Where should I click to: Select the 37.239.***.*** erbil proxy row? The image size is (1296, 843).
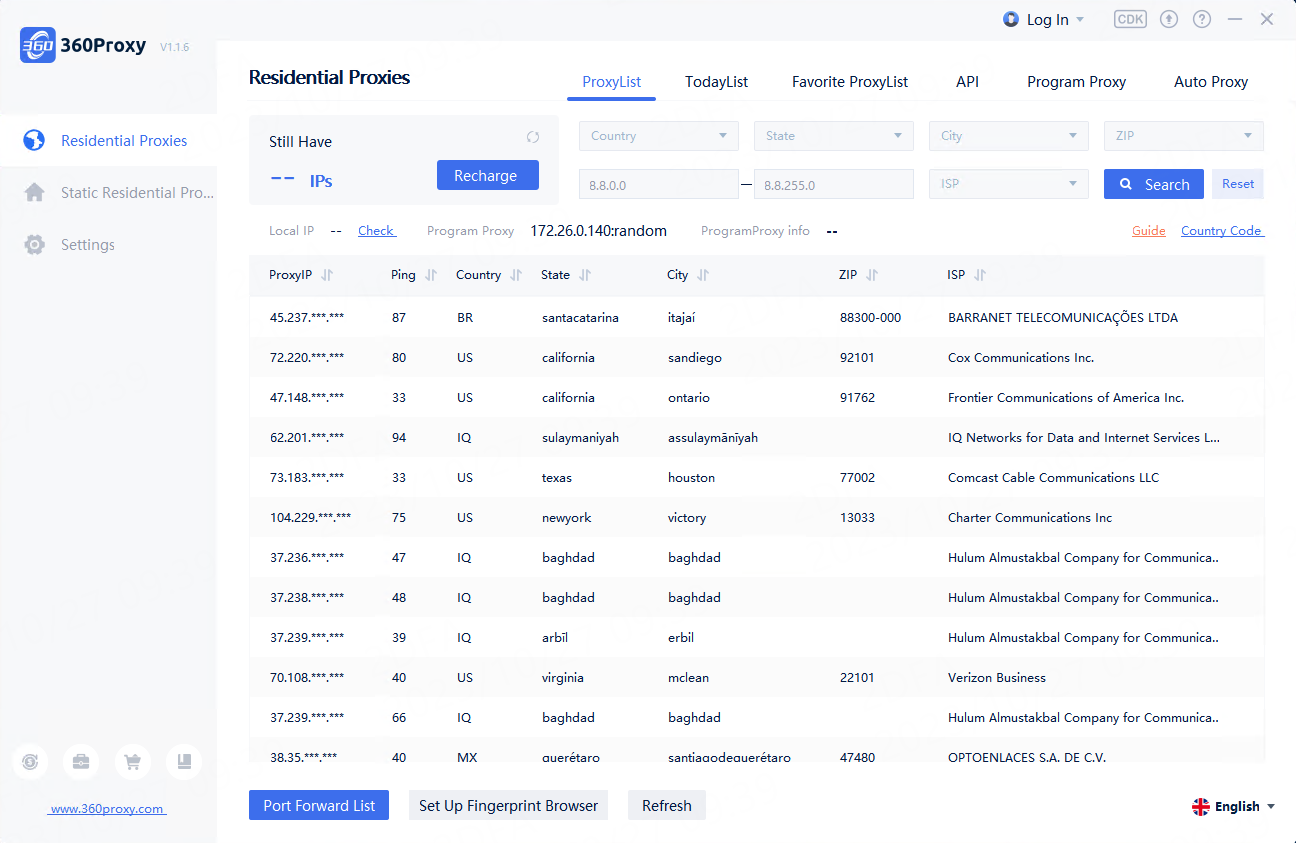point(757,637)
